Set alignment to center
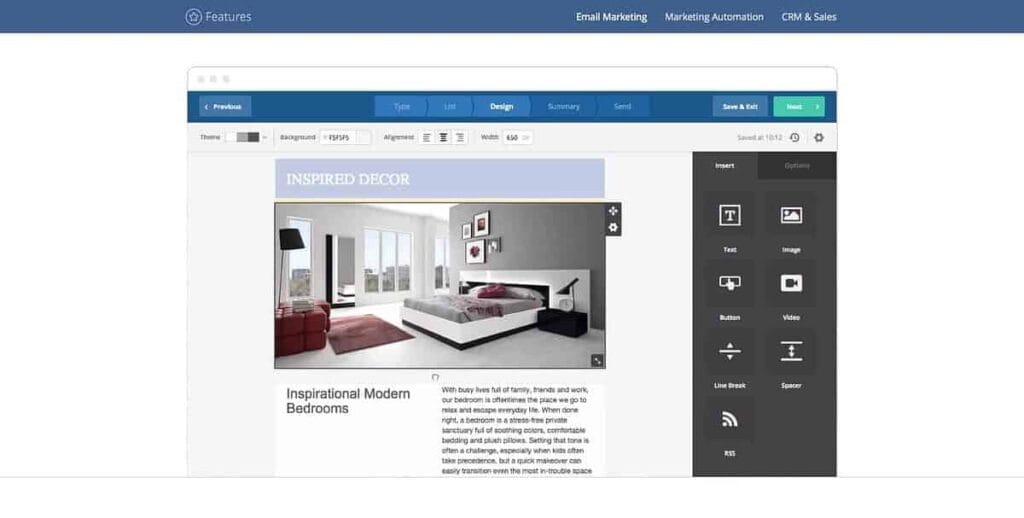The image size is (1024, 518). coord(443,138)
